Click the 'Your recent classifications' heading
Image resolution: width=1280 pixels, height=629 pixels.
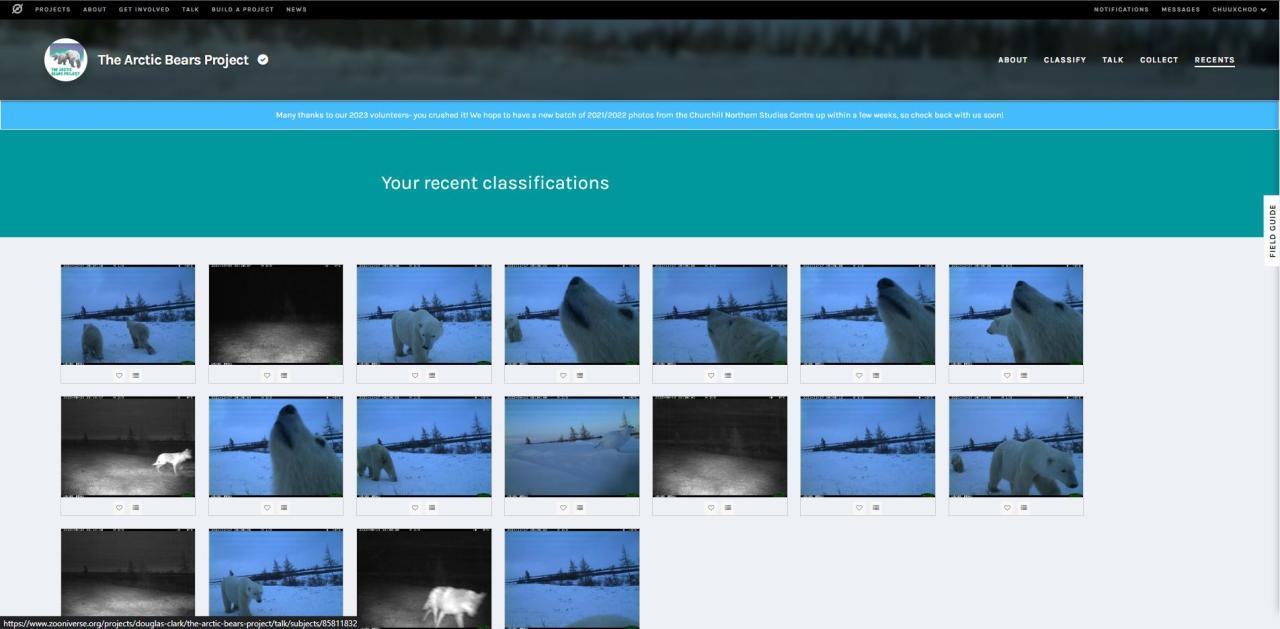pos(495,183)
